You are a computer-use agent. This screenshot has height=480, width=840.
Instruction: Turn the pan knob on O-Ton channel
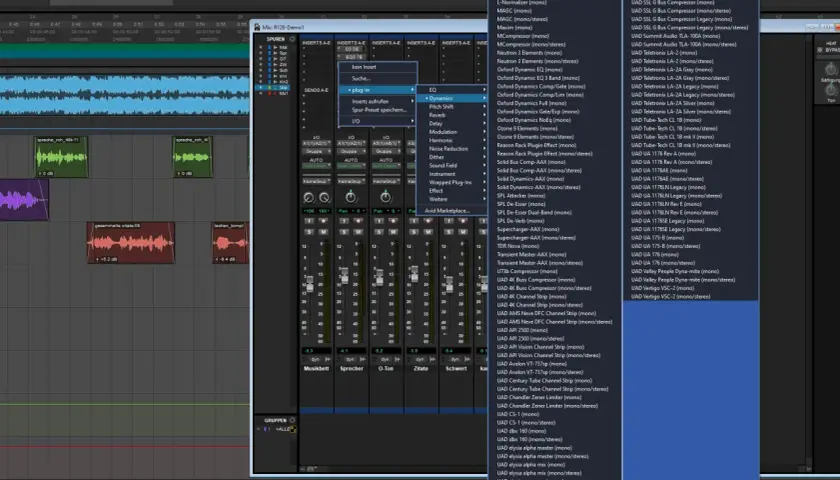(385, 197)
